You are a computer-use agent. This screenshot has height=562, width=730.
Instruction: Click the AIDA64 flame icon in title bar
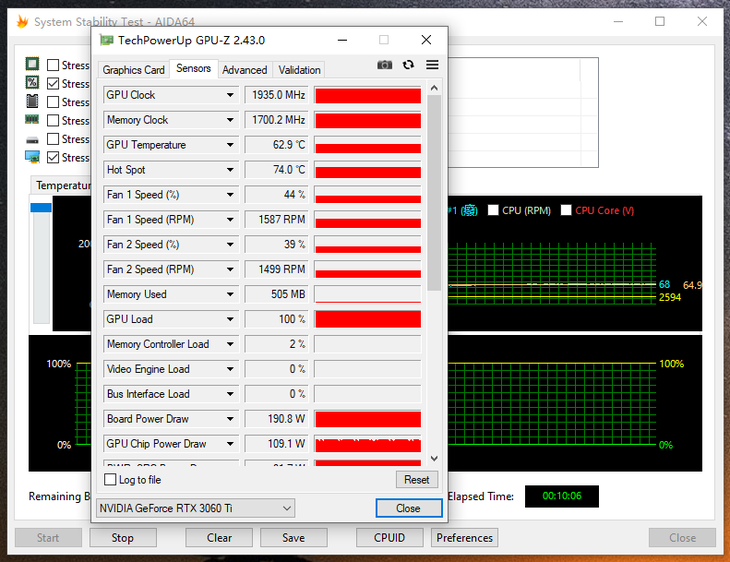(x=21, y=21)
